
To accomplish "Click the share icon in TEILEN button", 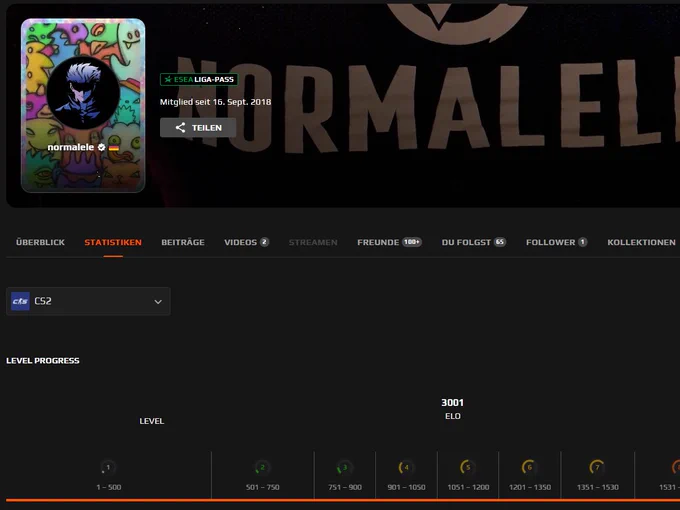I will pos(180,128).
